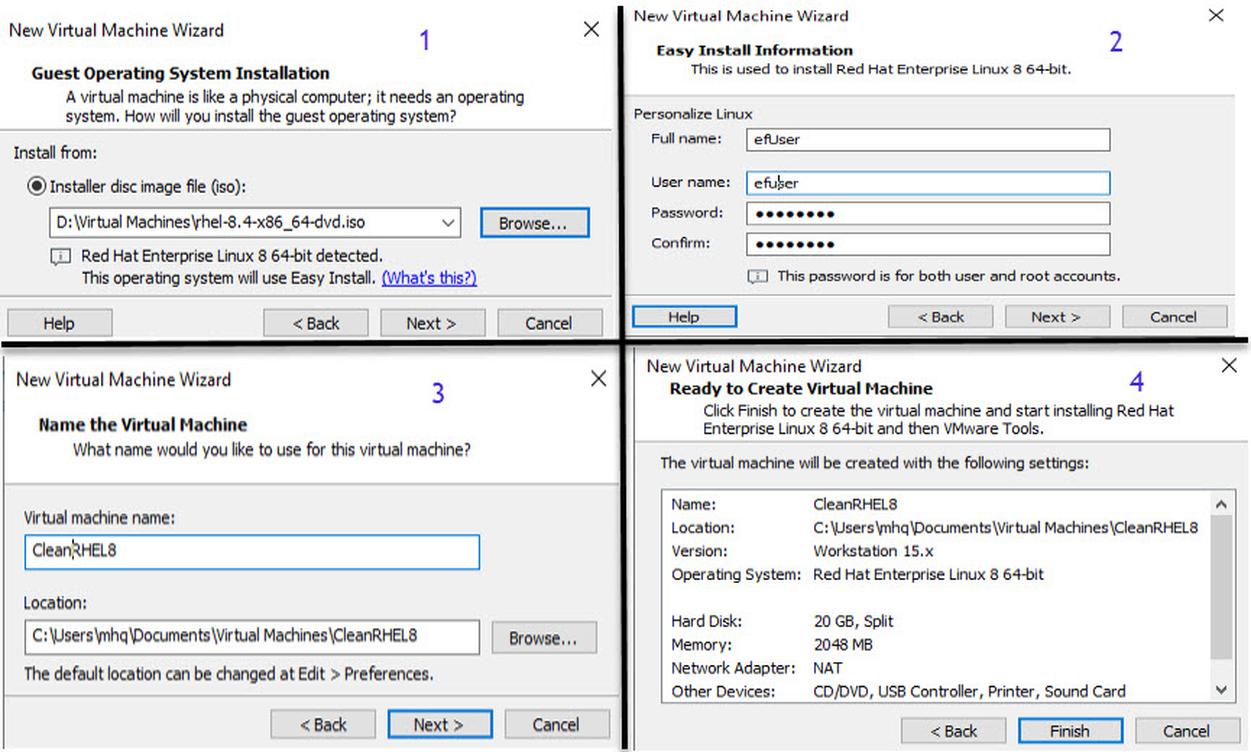Screen dimensions: 1251x752
Task: Click Help in the Easy Install Information dialog
Action: click(684, 317)
